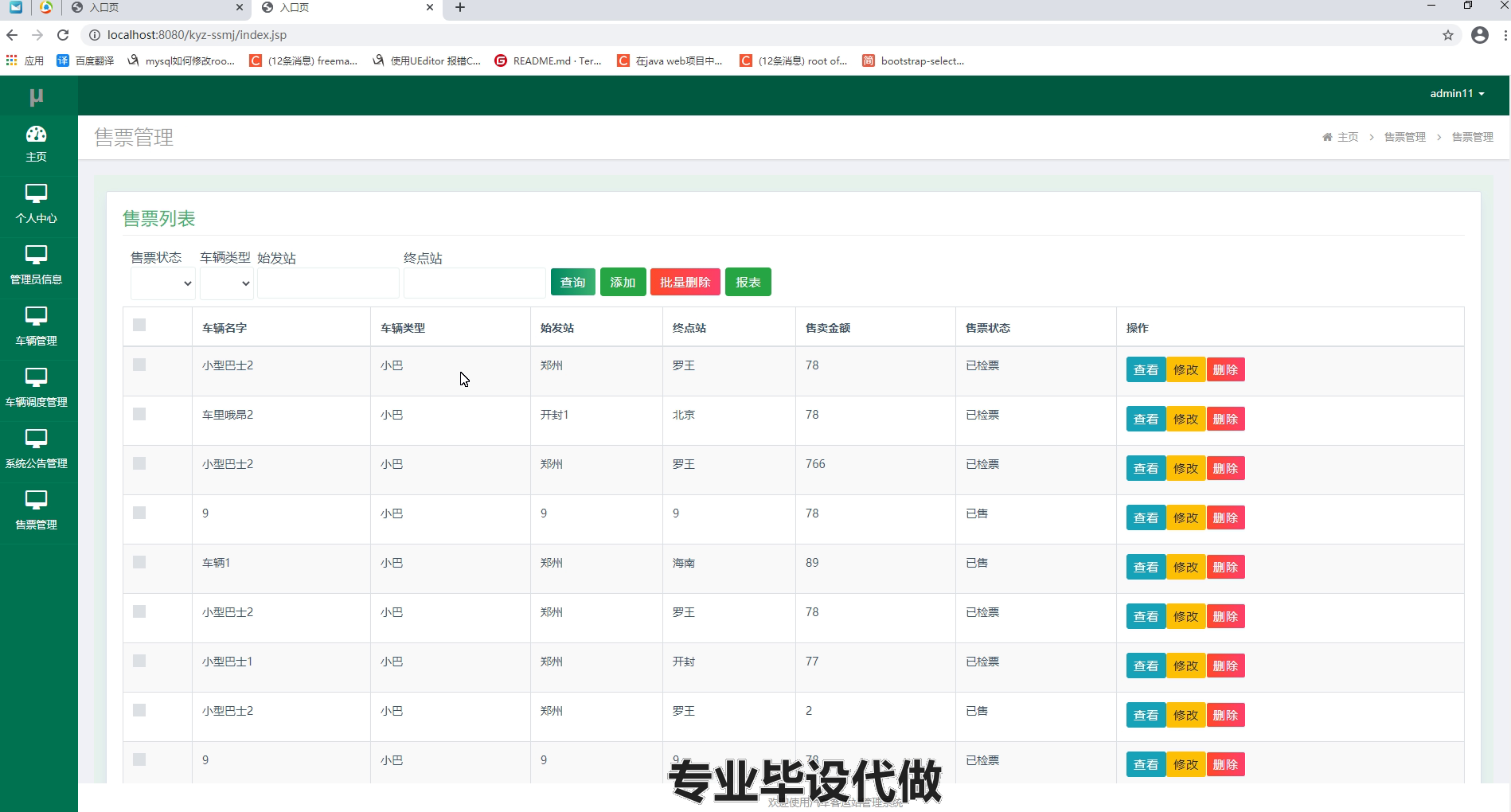This screenshot has width=1511, height=812.
Task: Toggle the select-all checkbox in table header
Action: pyautogui.click(x=139, y=325)
